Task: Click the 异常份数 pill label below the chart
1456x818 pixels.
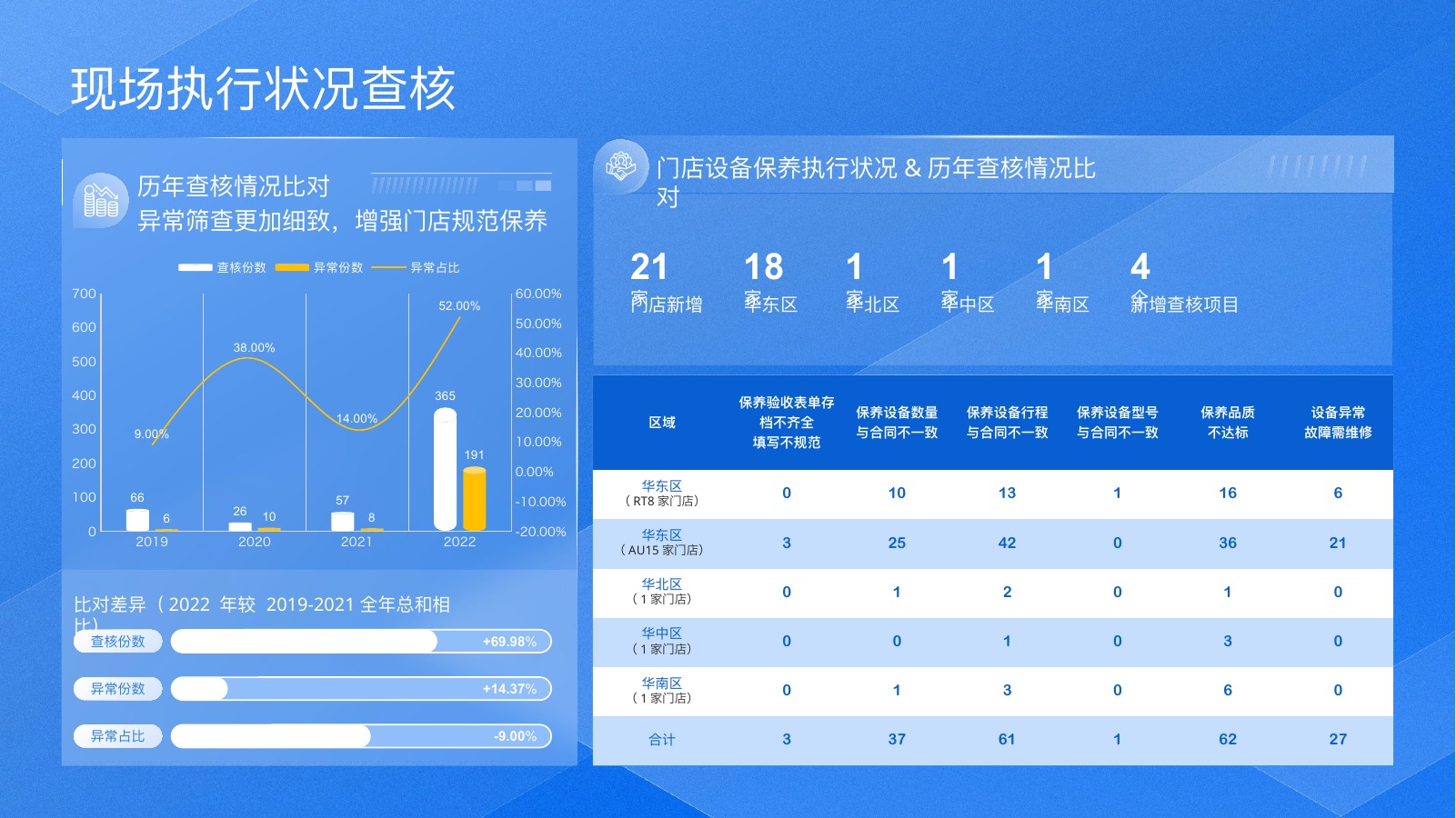Action: click(x=118, y=688)
